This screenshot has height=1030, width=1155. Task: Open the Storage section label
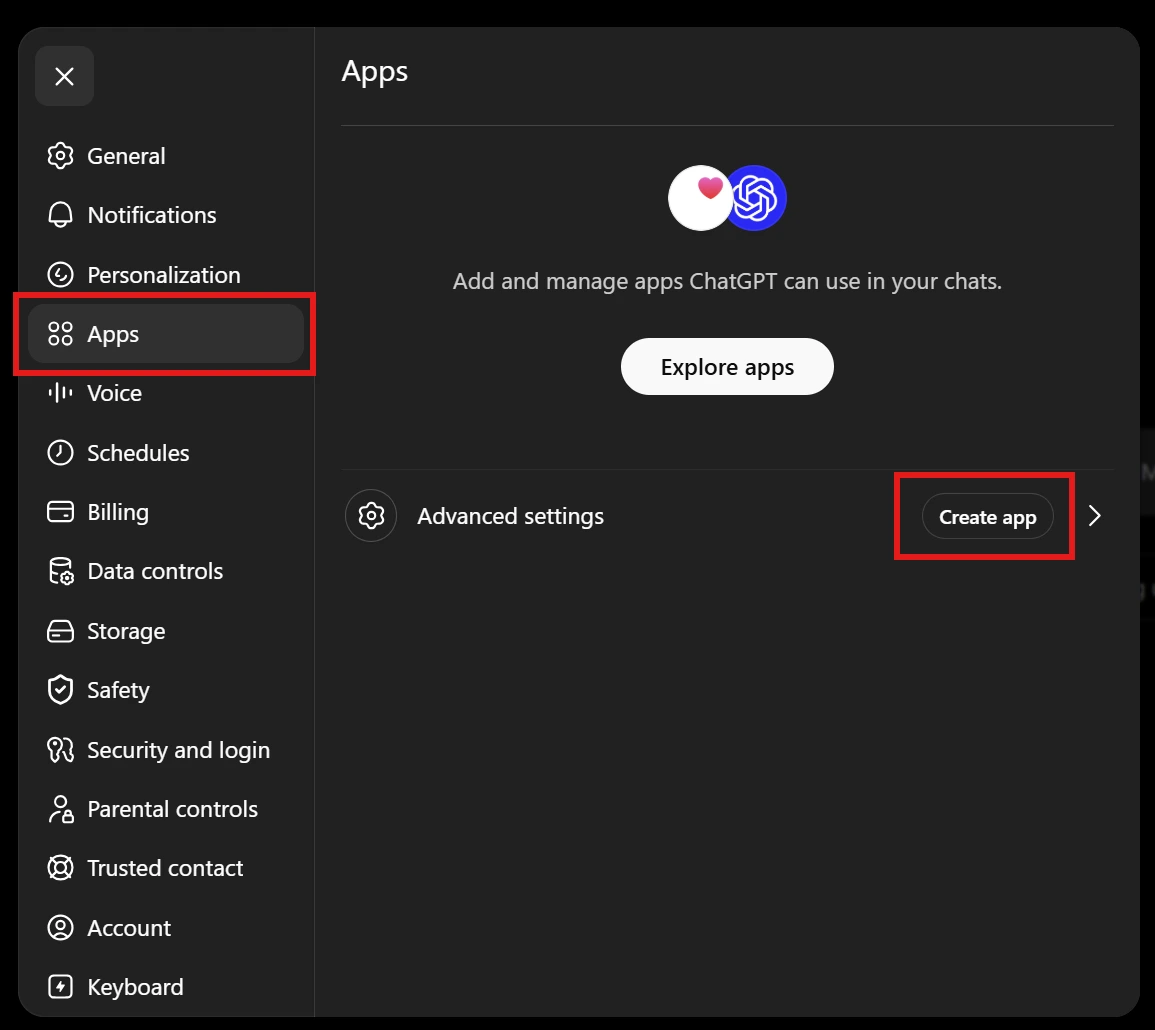click(x=126, y=631)
